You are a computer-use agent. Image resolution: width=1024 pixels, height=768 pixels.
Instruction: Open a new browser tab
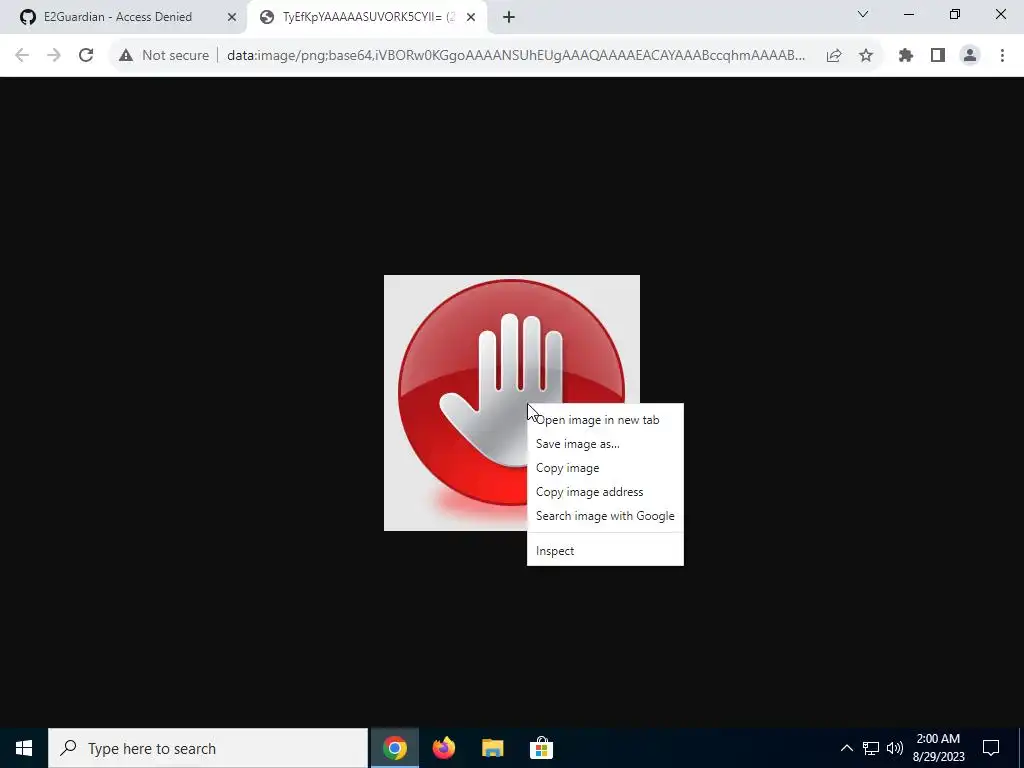[x=509, y=18]
